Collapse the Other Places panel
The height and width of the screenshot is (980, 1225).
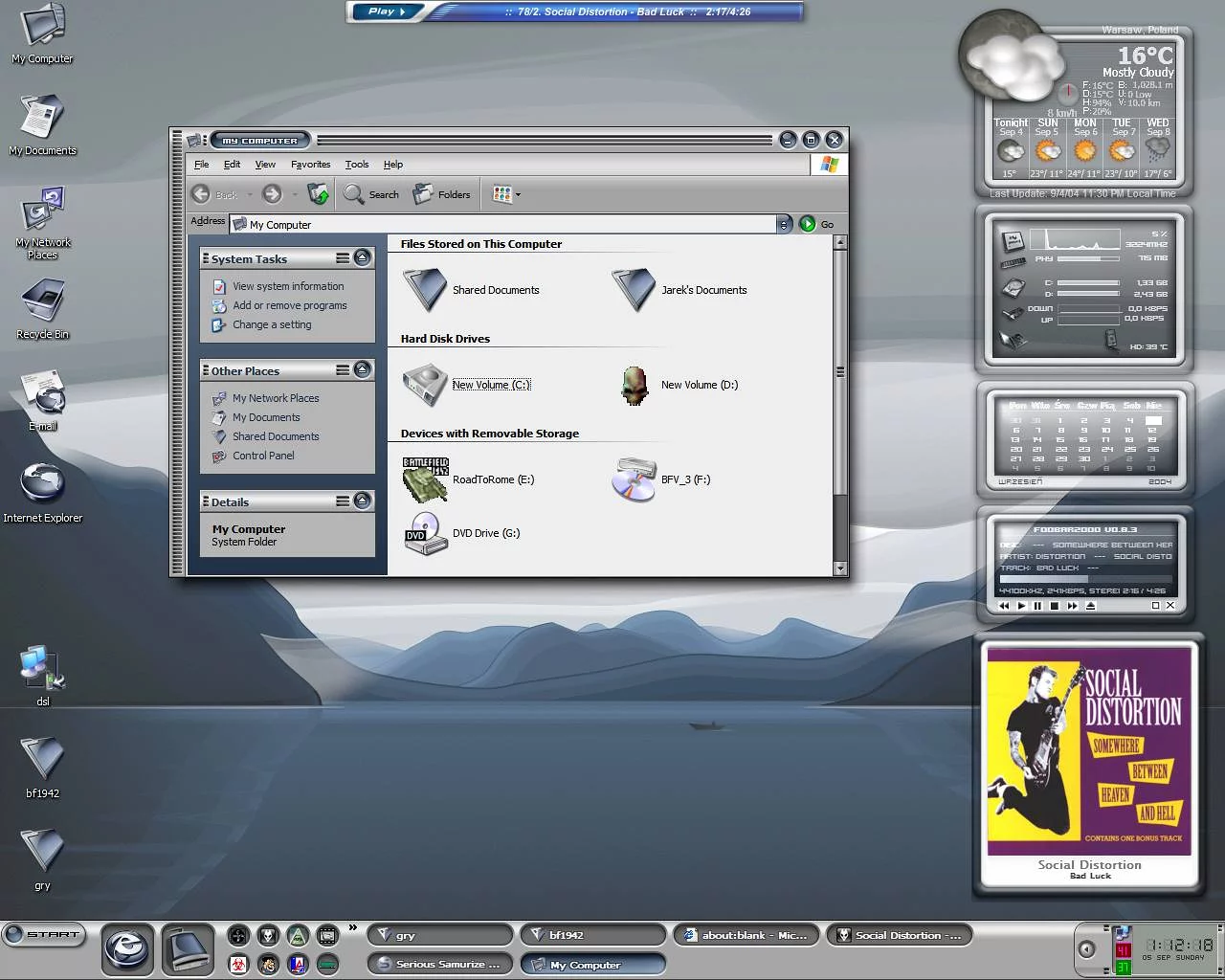[x=362, y=370]
